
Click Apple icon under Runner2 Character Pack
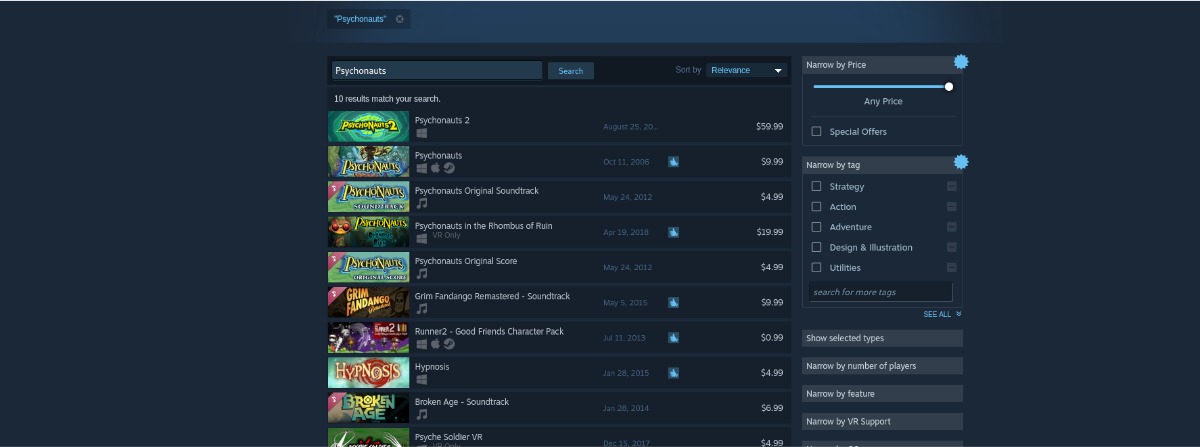436,344
